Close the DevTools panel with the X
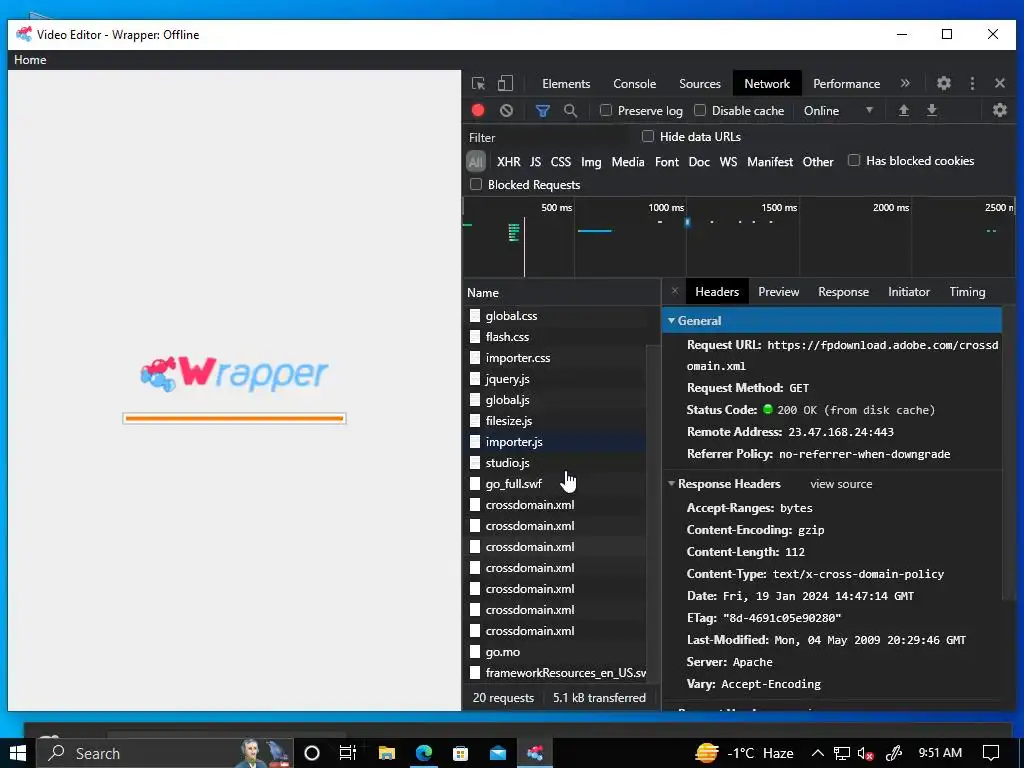 [x=1000, y=83]
